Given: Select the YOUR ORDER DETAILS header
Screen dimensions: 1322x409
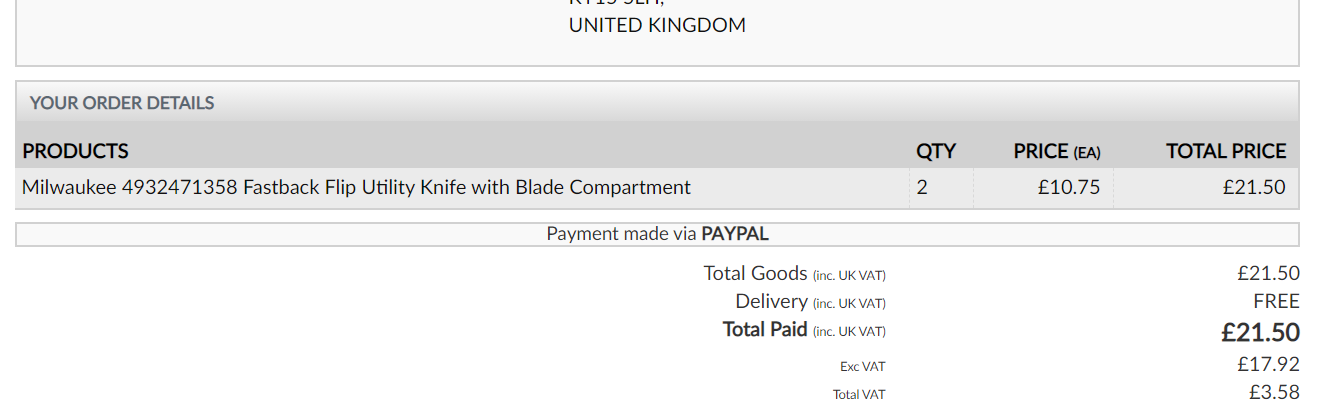Looking at the screenshot, I should coord(122,103).
